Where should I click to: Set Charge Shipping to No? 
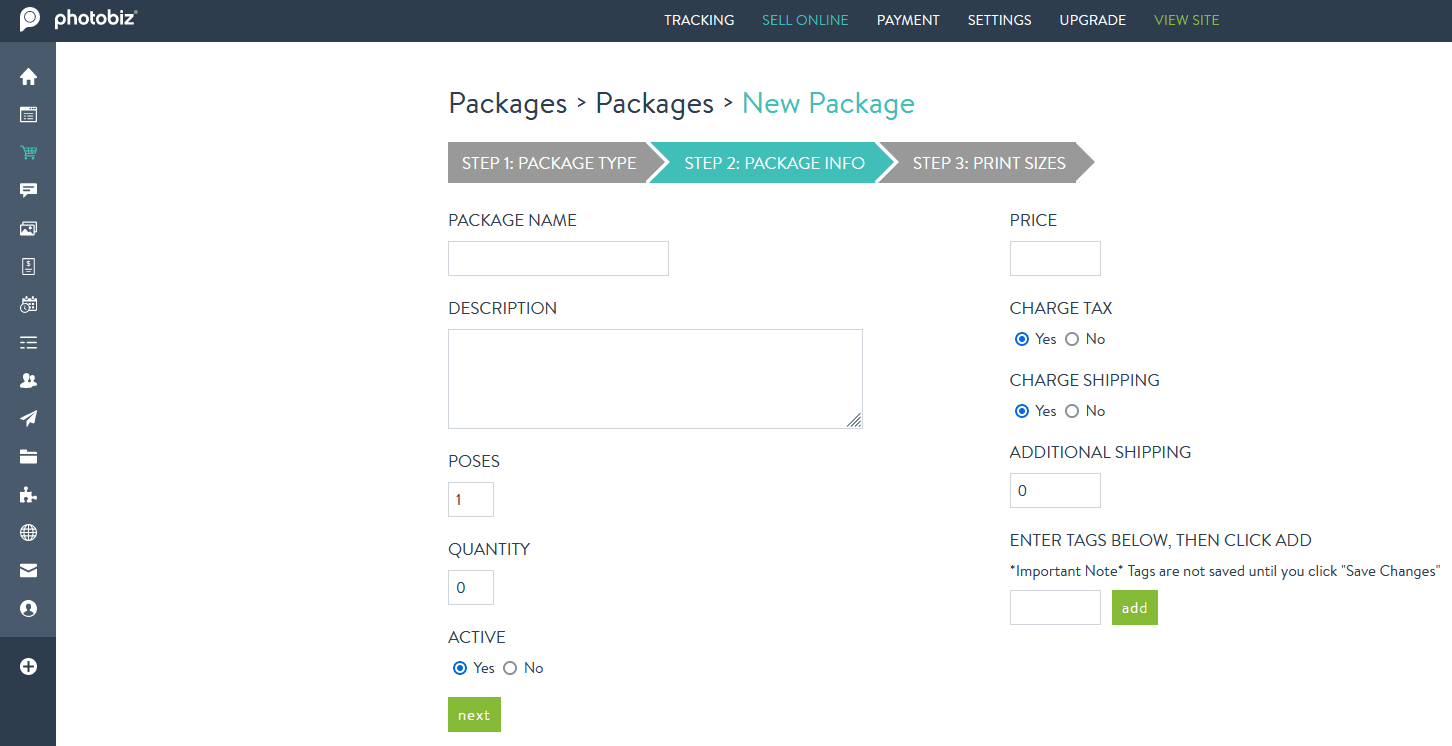click(x=1071, y=411)
